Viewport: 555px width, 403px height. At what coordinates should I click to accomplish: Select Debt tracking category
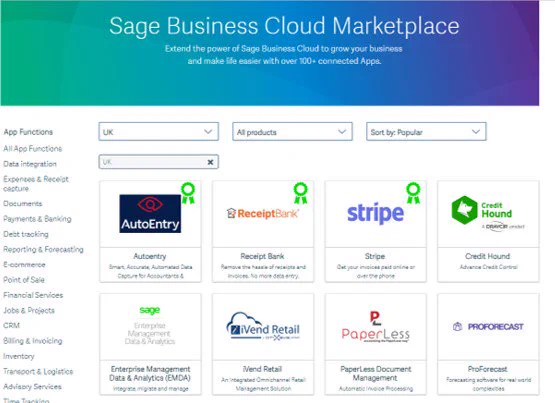point(26,234)
